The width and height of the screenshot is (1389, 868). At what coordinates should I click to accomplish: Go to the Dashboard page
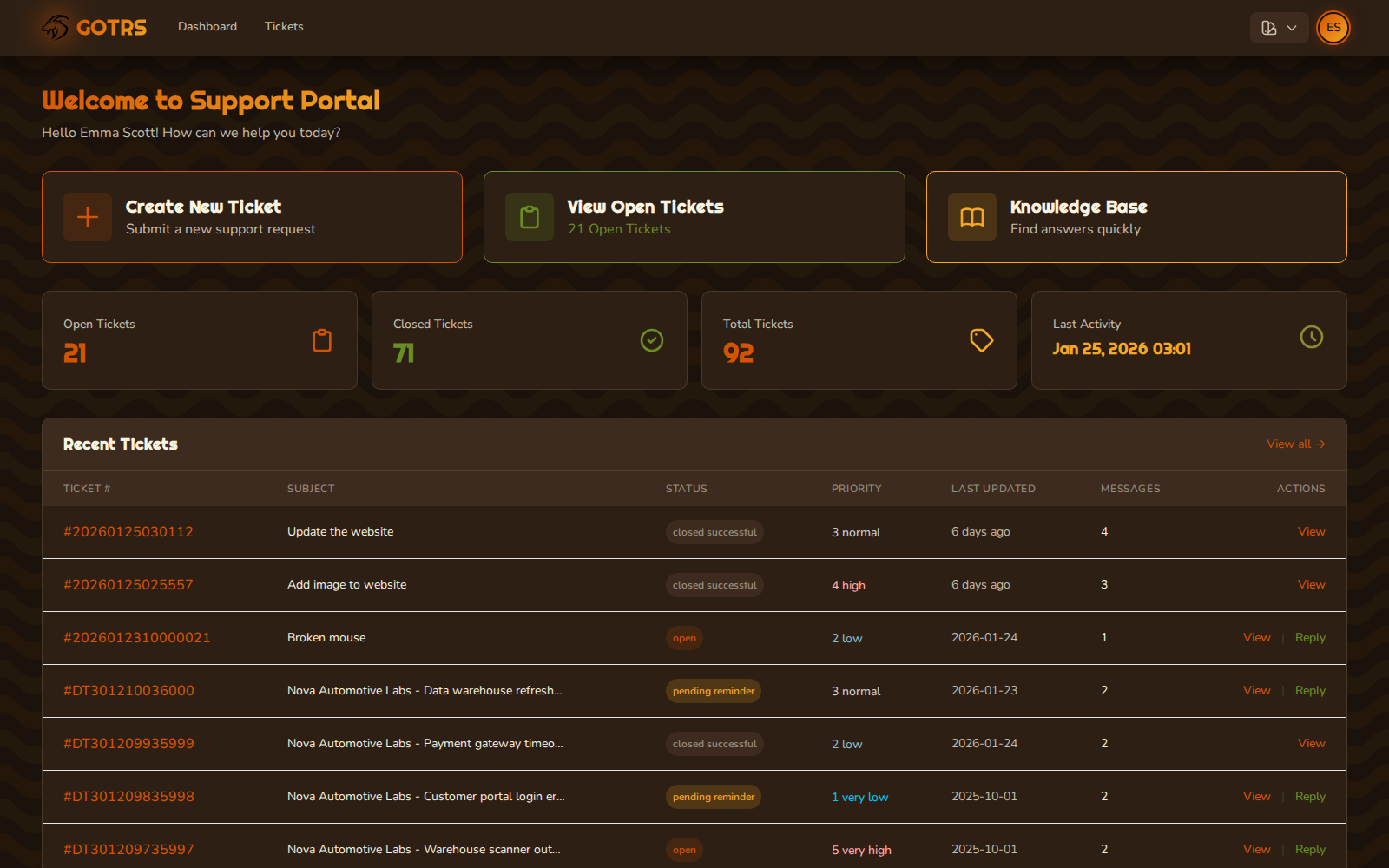(207, 26)
